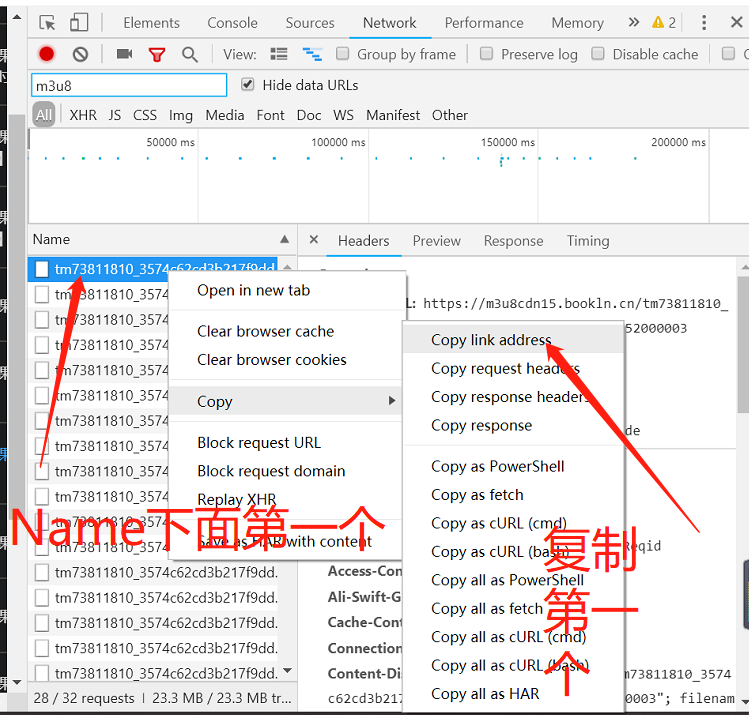
Task: Click the m3u8 filter text field
Action: [x=129, y=85]
